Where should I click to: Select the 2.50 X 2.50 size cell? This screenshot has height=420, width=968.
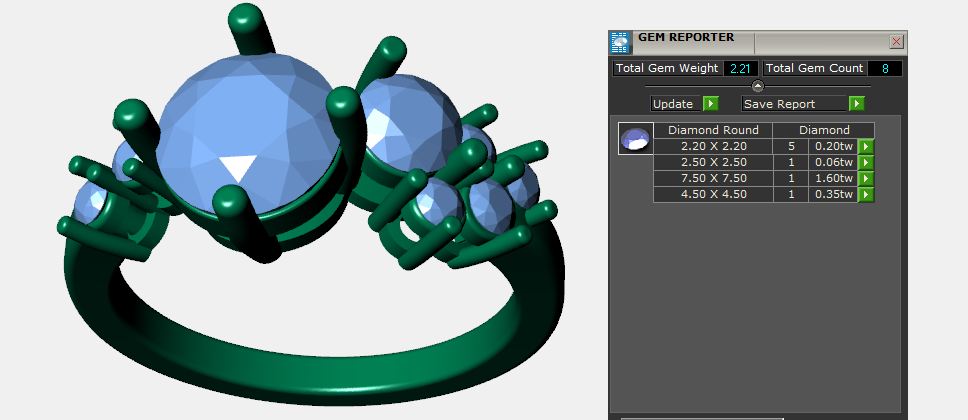pos(713,162)
